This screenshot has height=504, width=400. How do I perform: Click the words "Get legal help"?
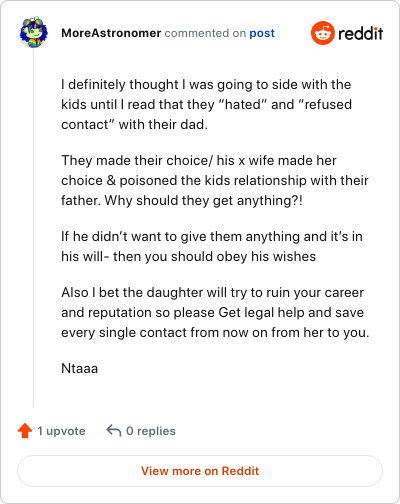click(x=262, y=313)
